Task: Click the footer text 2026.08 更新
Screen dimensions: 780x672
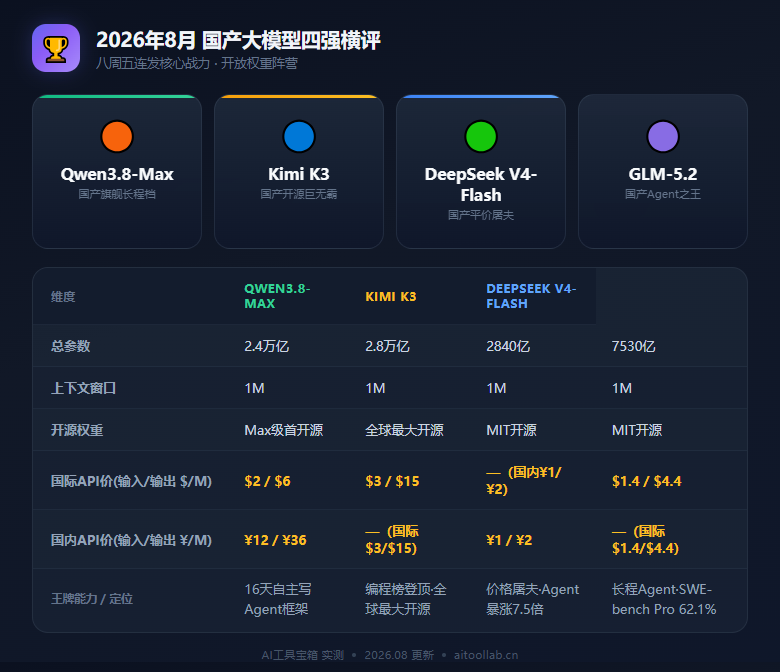Action: (399, 655)
